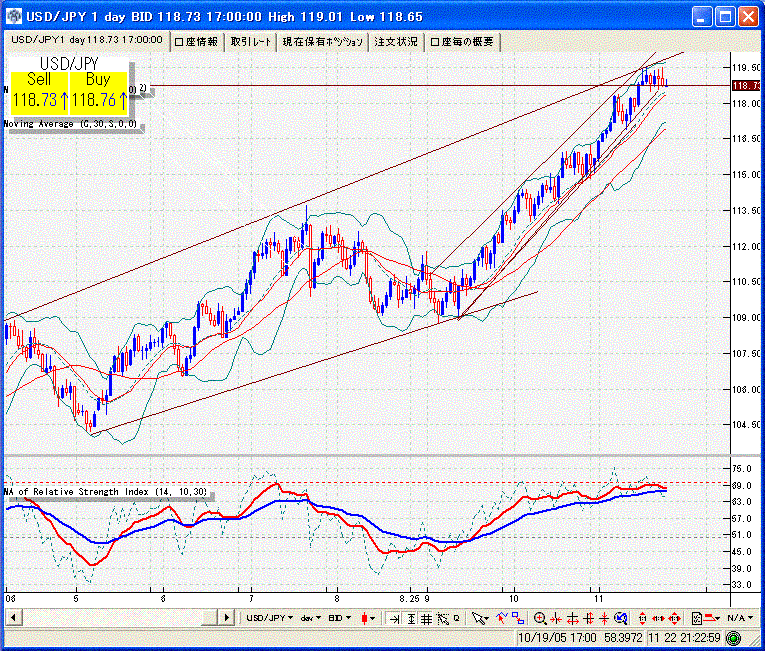Click the yellow Sell 118.73 button
765x651 pixels.
click(x=39, y=92)
